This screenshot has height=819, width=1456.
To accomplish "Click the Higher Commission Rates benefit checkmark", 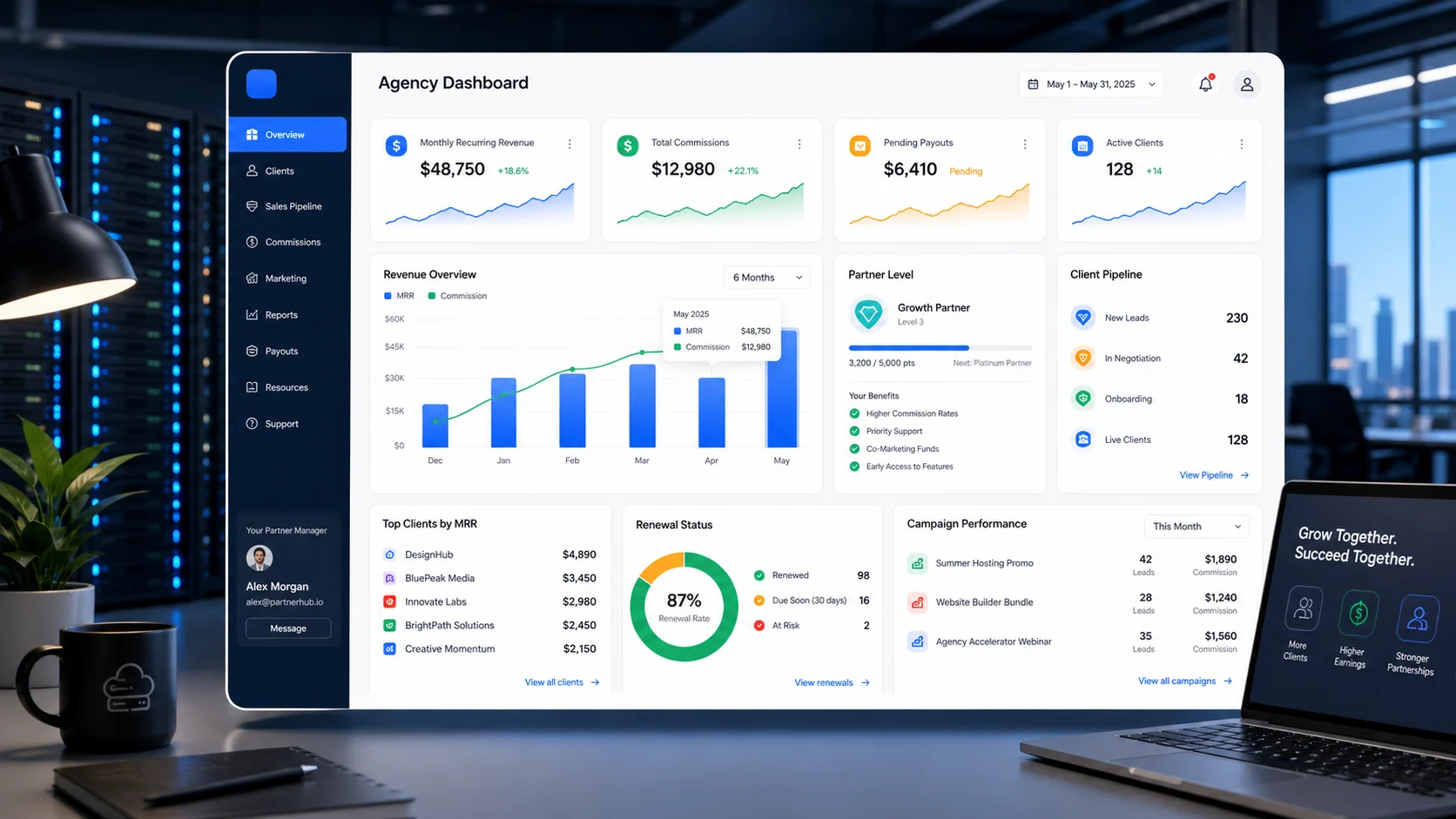I will (854, 413).
